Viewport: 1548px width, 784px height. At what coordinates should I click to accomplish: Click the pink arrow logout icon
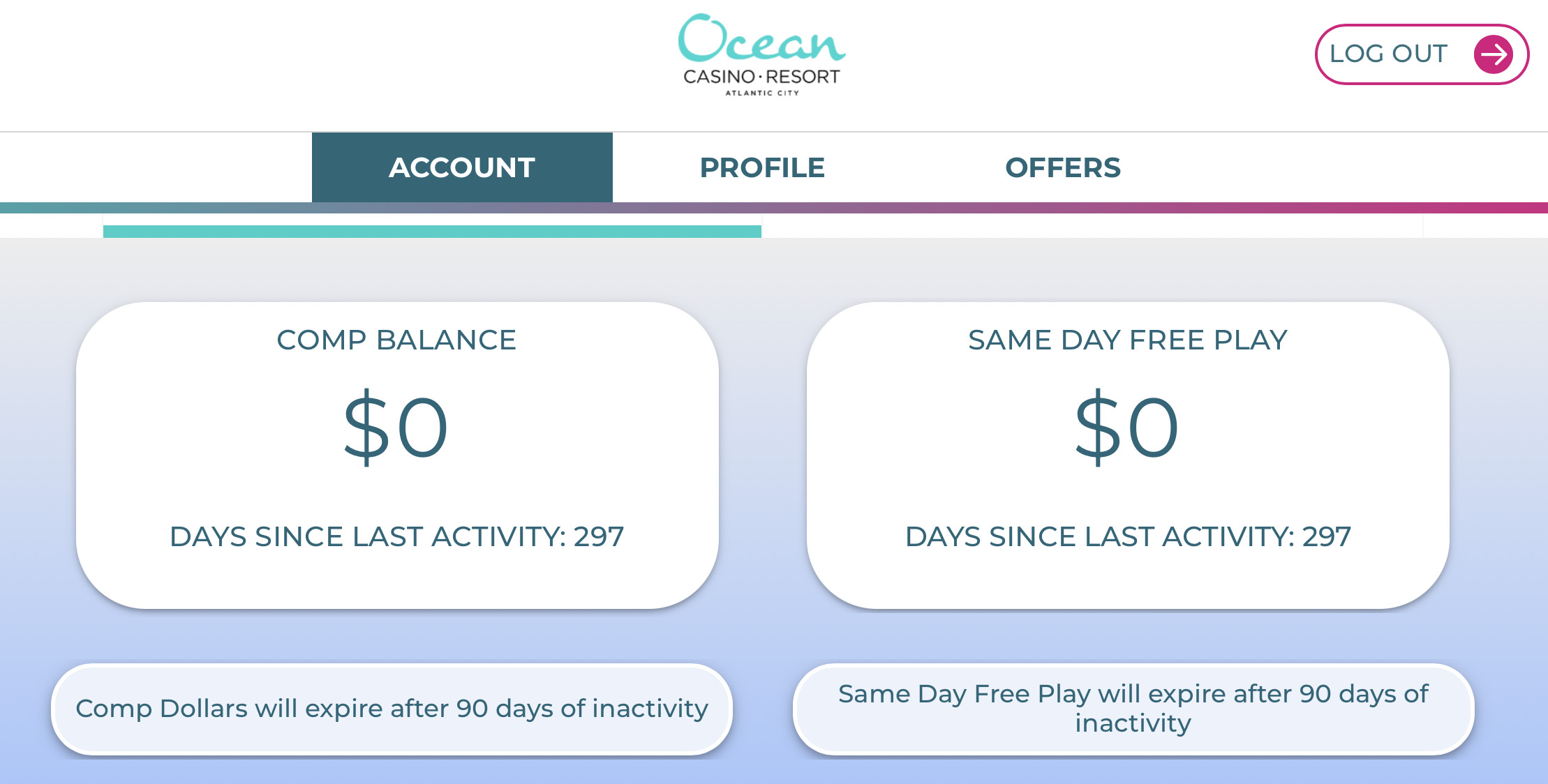pyautogui.click(x=1493, y=54)
